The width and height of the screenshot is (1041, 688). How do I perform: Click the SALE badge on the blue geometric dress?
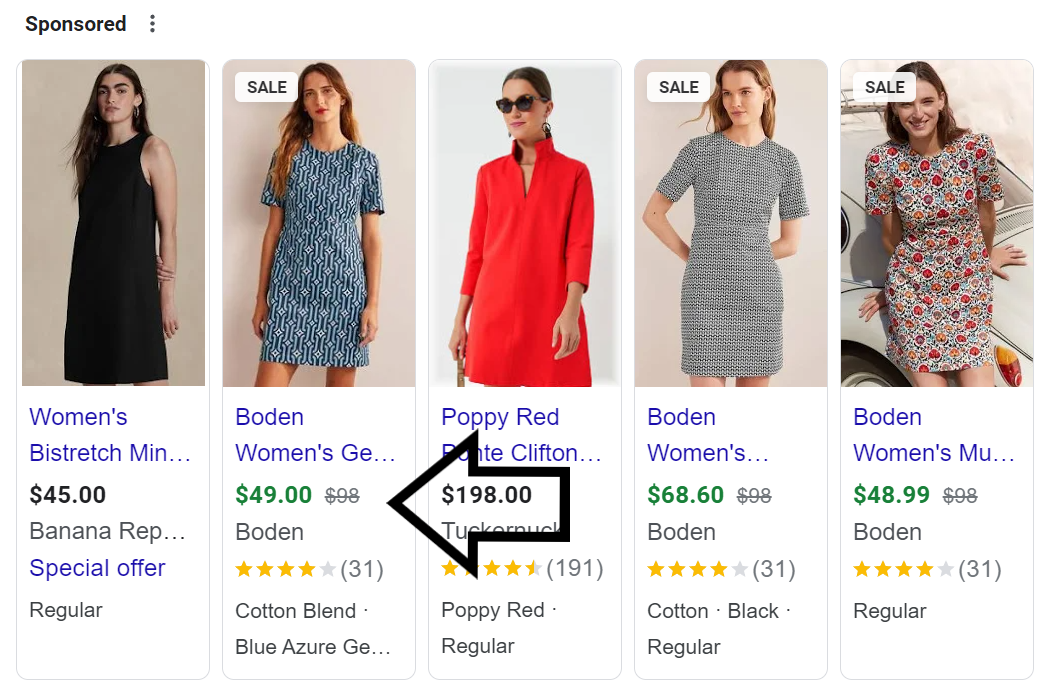266,87
